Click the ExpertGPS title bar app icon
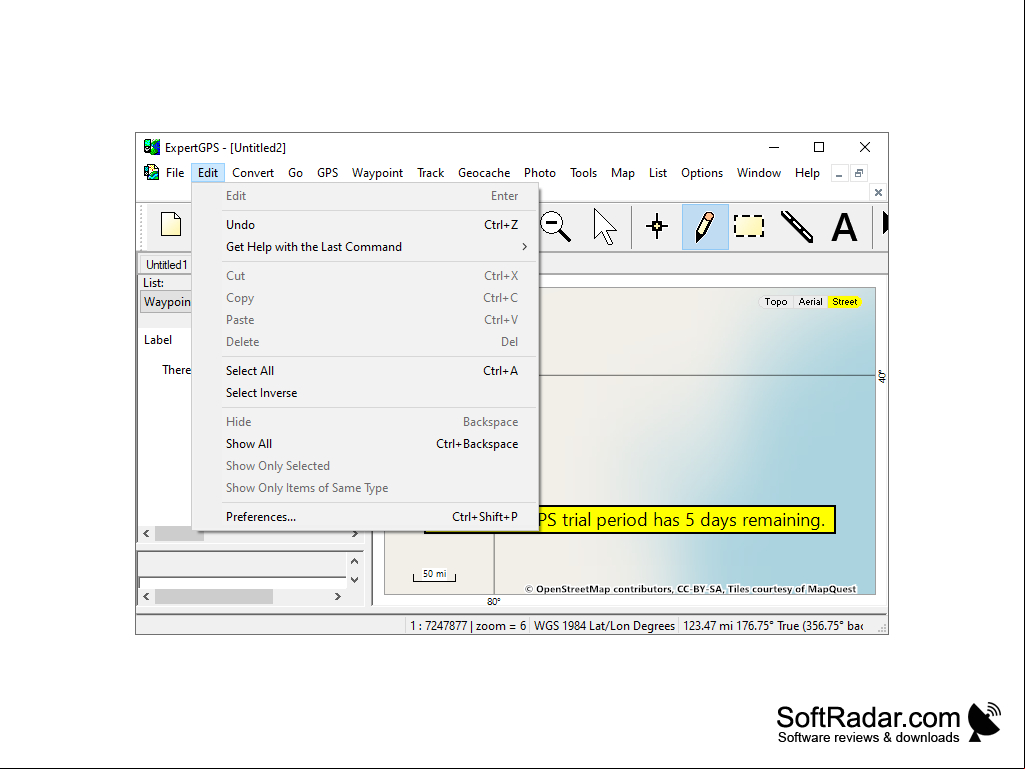1025x769 pixels. click(x=152, y=147)
